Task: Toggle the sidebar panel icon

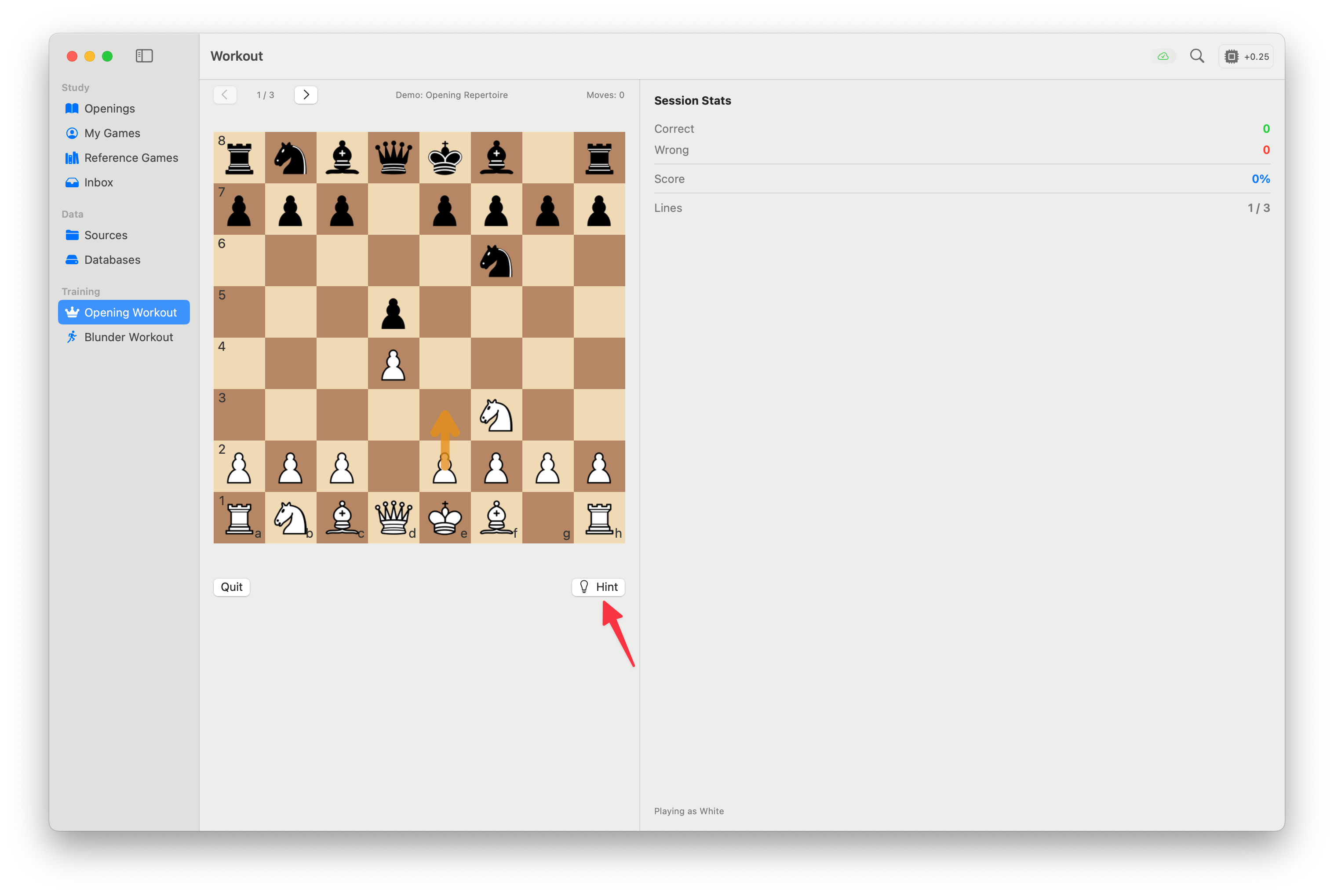Action: [144, 56]
